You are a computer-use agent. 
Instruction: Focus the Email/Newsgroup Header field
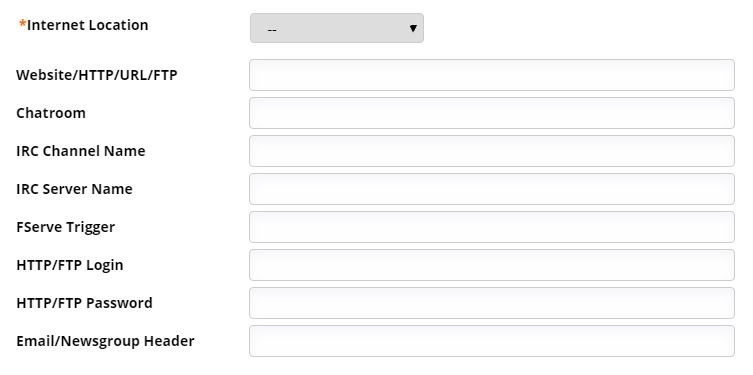point(492,340)
